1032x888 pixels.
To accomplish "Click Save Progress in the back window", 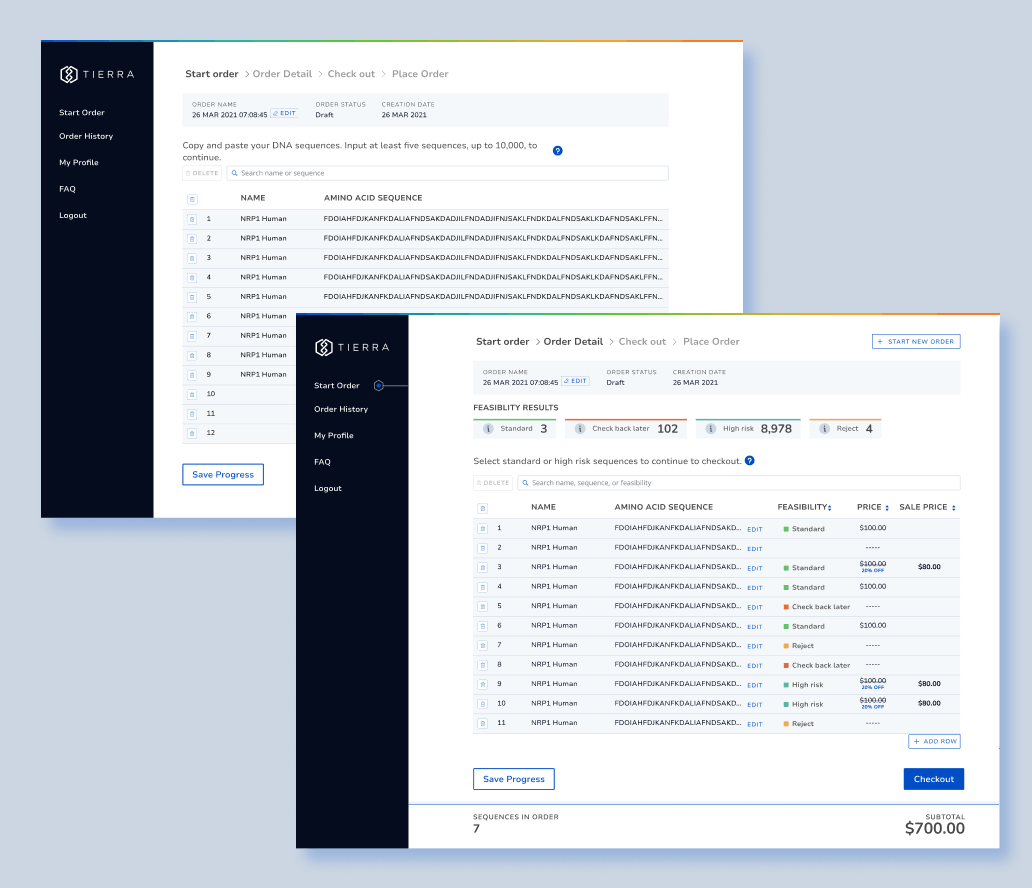I will point(223,475).
